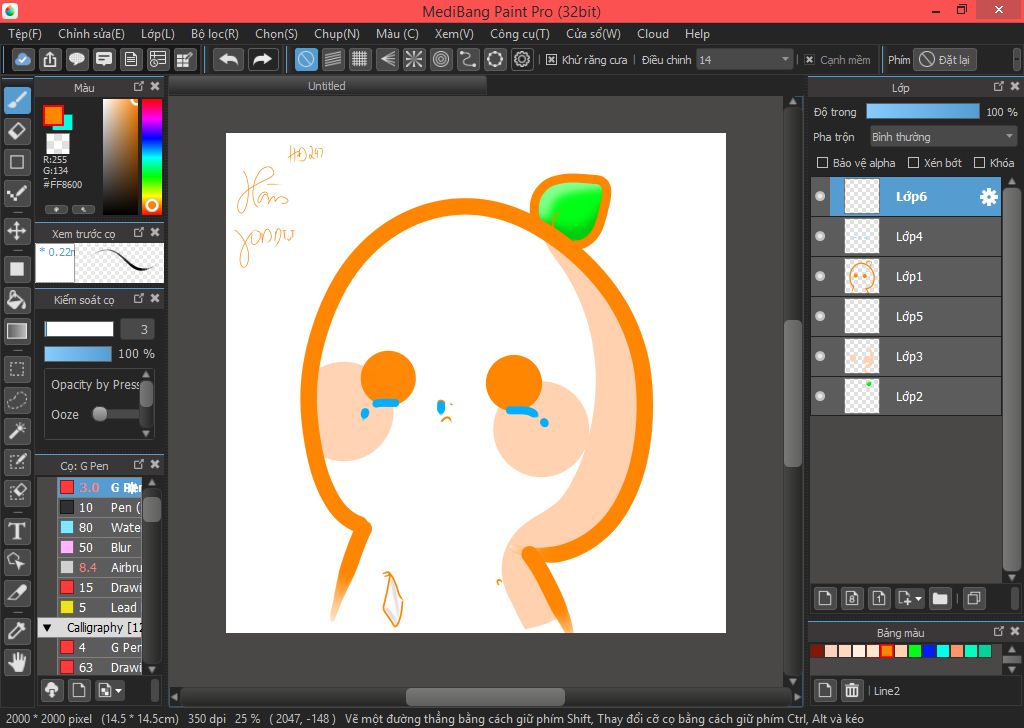The image size is (1024, 728).
Task: Select the Eraser tool
Action: point(17,131)
